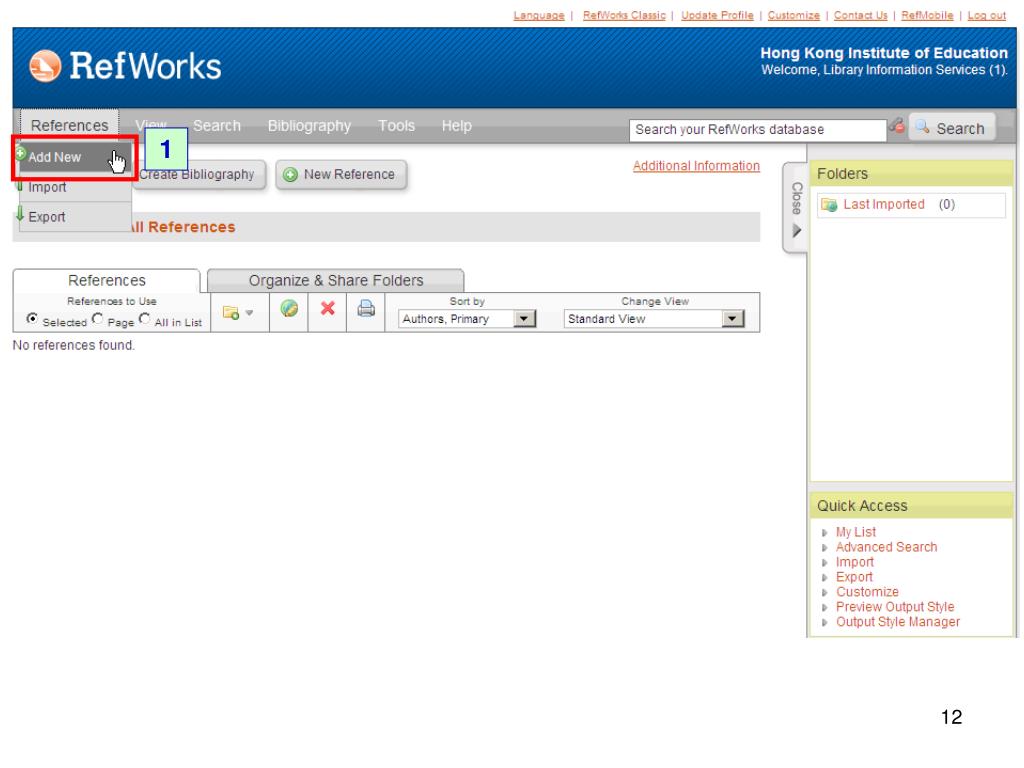The width and height of the screenshot is (1024, 768).
Task: Click the globe icon in references toolbar
Action: pos(289,308)
